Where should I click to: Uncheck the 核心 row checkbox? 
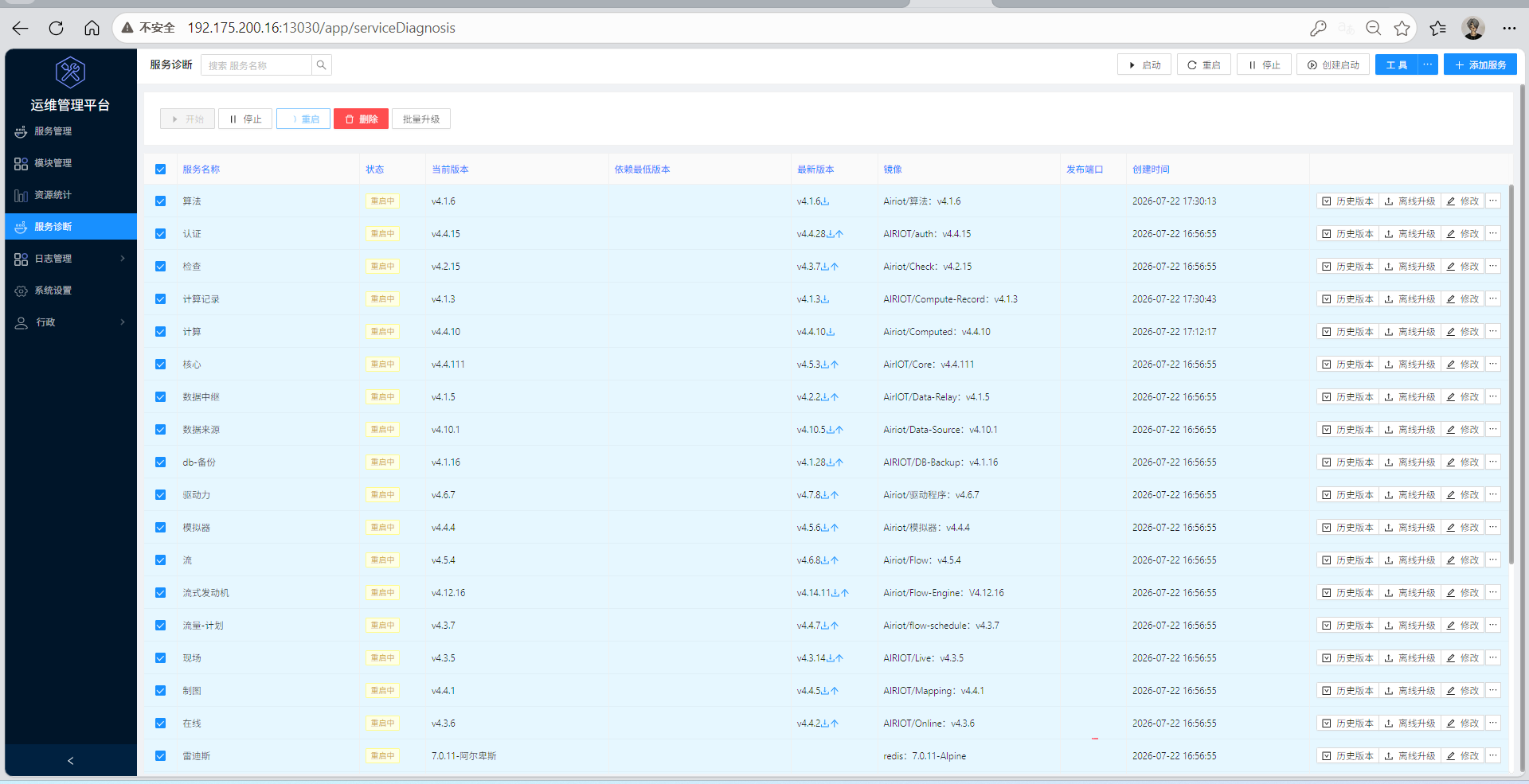click(x=160, y=365)
